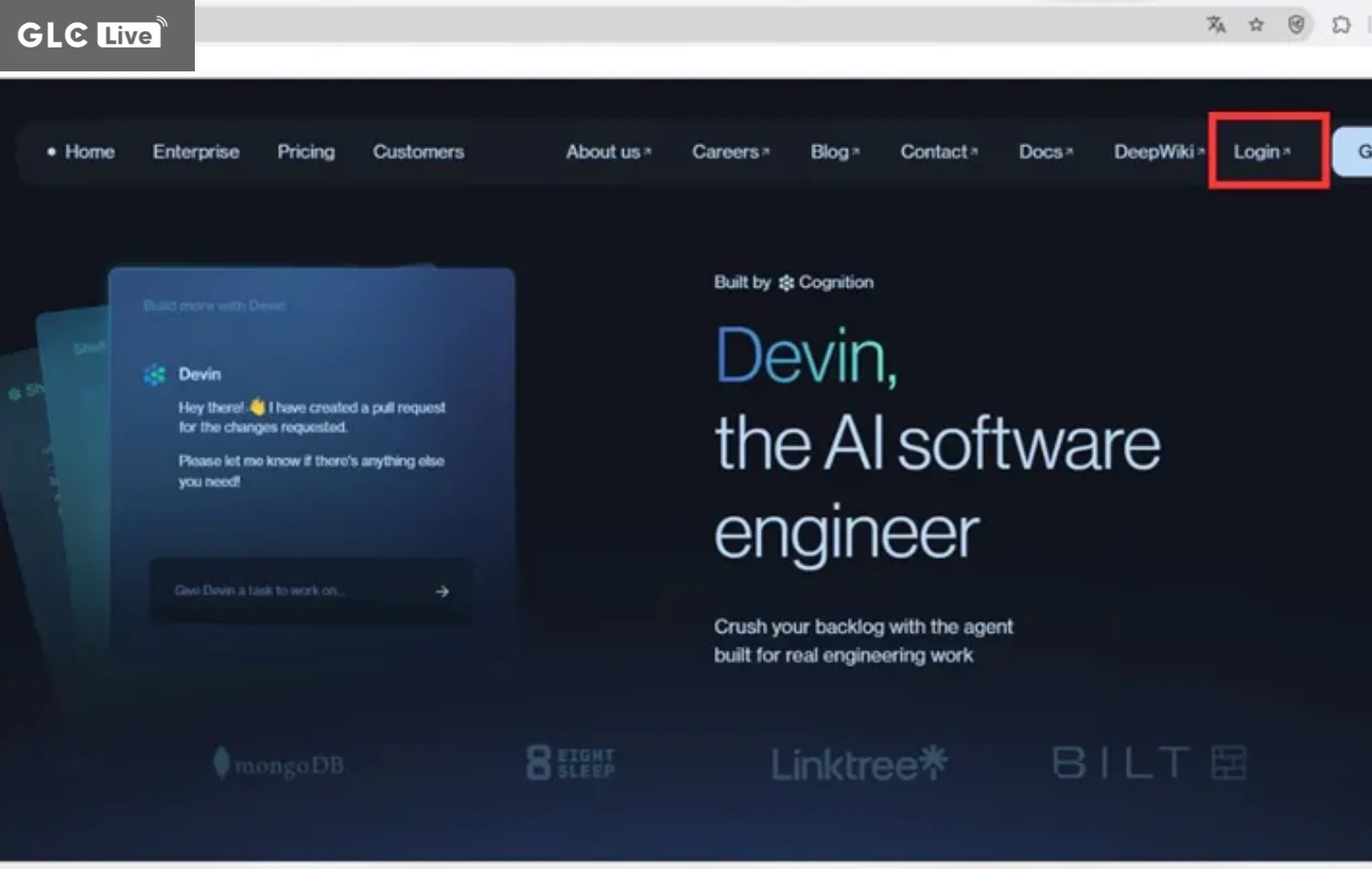Open the Pricing page
The image size is (1372, 869).
(x=305, y=152)
